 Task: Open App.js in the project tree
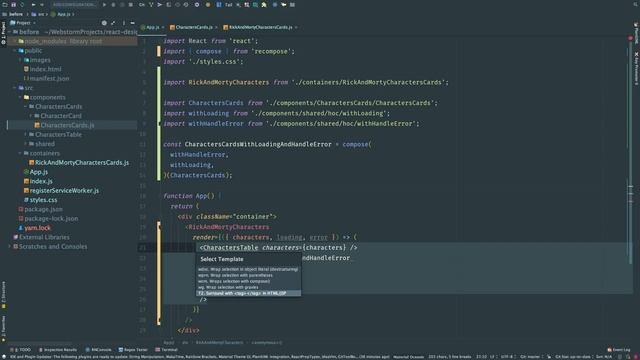click(36, 172)
